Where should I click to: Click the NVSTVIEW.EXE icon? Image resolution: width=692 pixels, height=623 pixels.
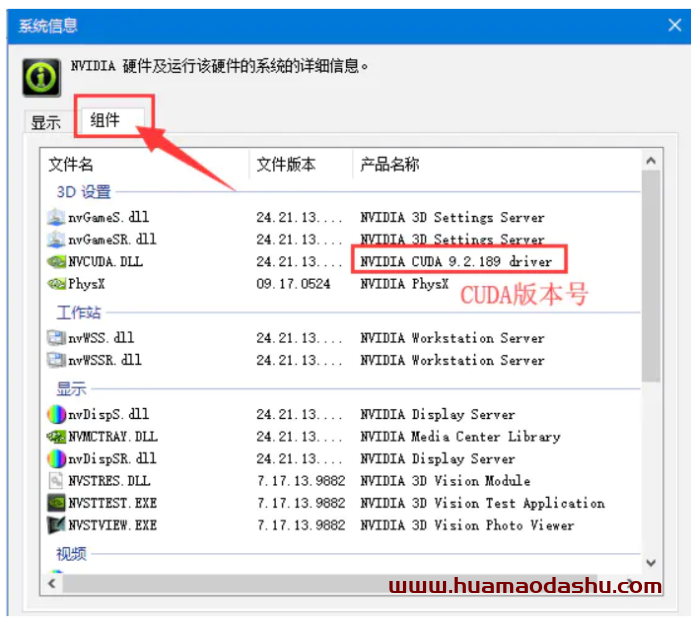[56, 525]
